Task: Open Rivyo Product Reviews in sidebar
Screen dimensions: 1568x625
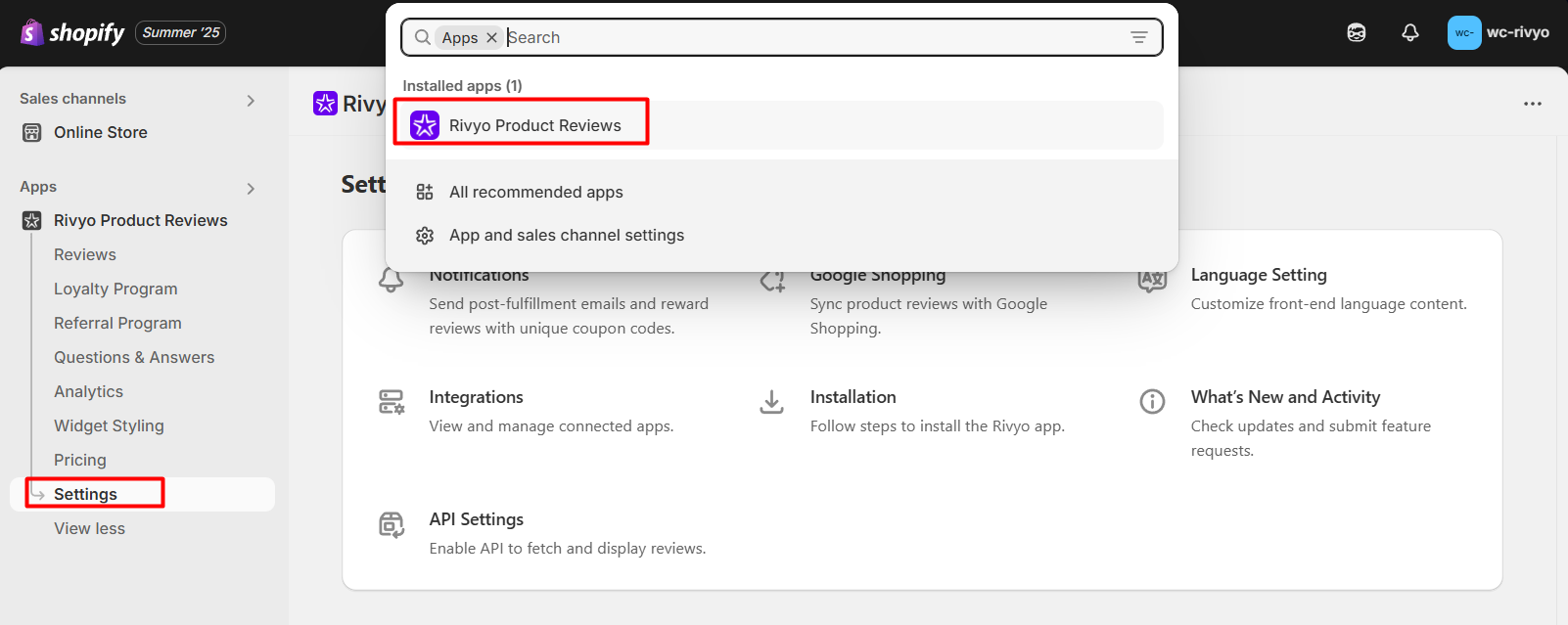Action: (x=142, y=220)
